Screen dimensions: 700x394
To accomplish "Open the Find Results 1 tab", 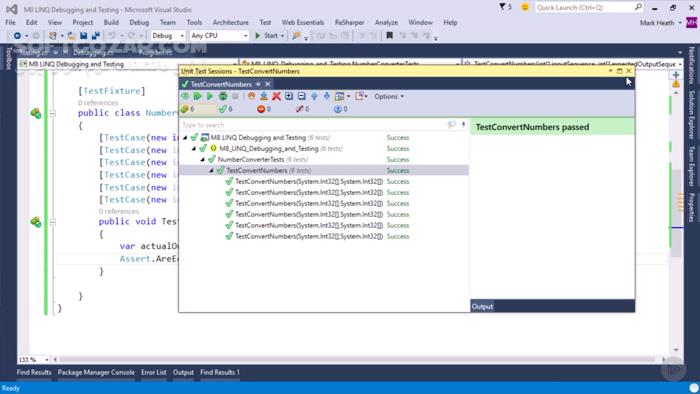I will 220,372.
